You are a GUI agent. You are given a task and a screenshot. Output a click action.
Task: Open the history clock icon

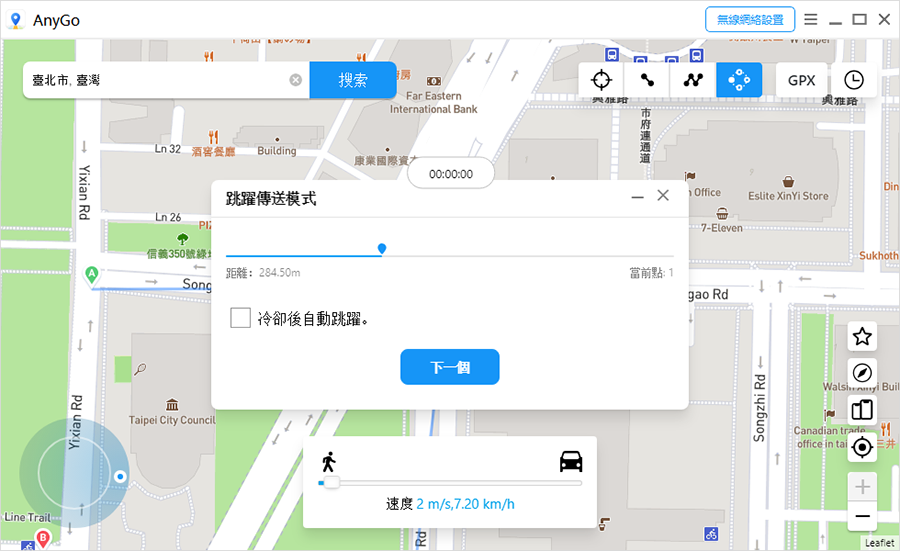click(853, 80)
